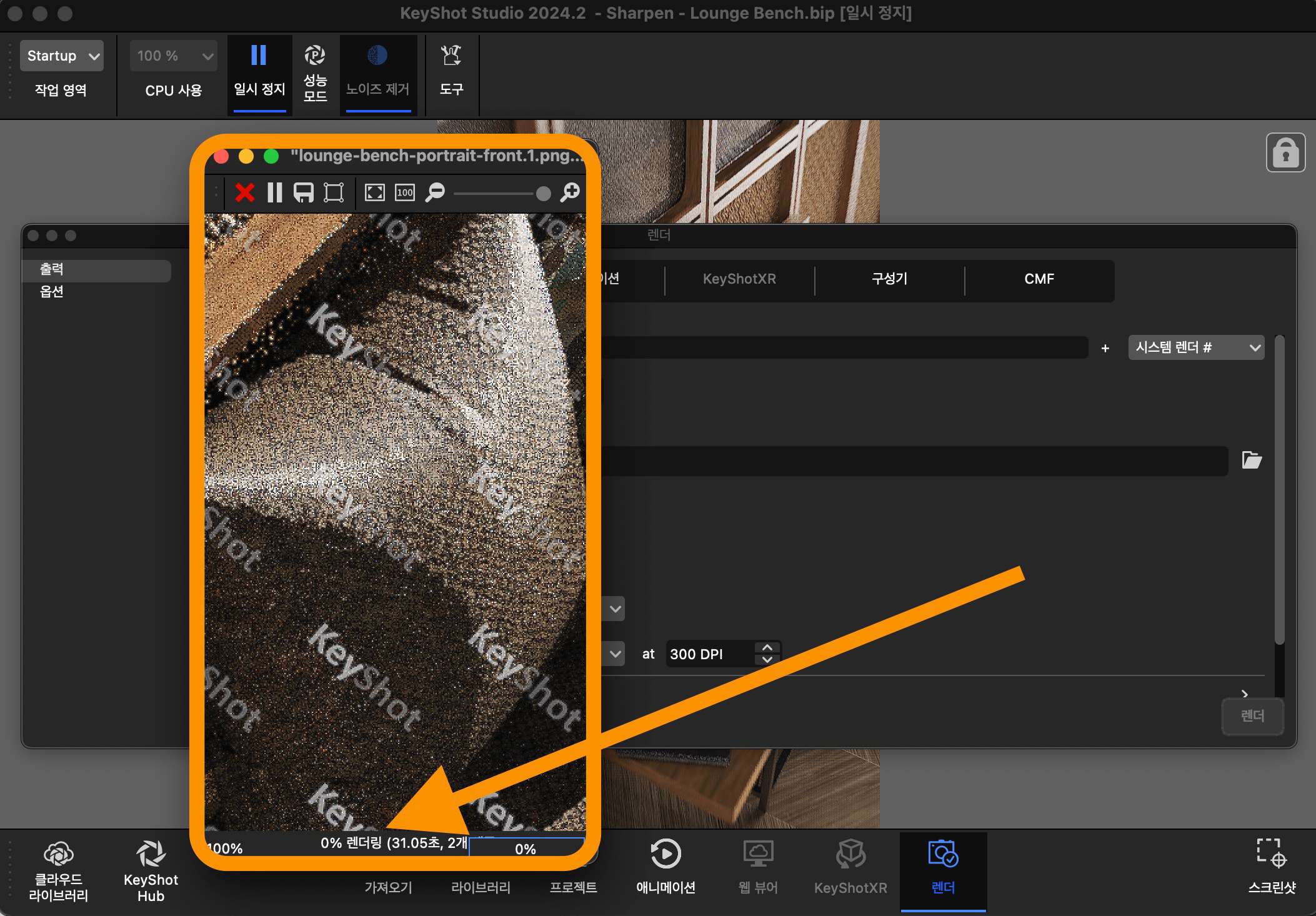The width and height of the screenshot is (1316, 916).
Task: Click the 렌더 button in render dialog
Action: (1252, 716)
